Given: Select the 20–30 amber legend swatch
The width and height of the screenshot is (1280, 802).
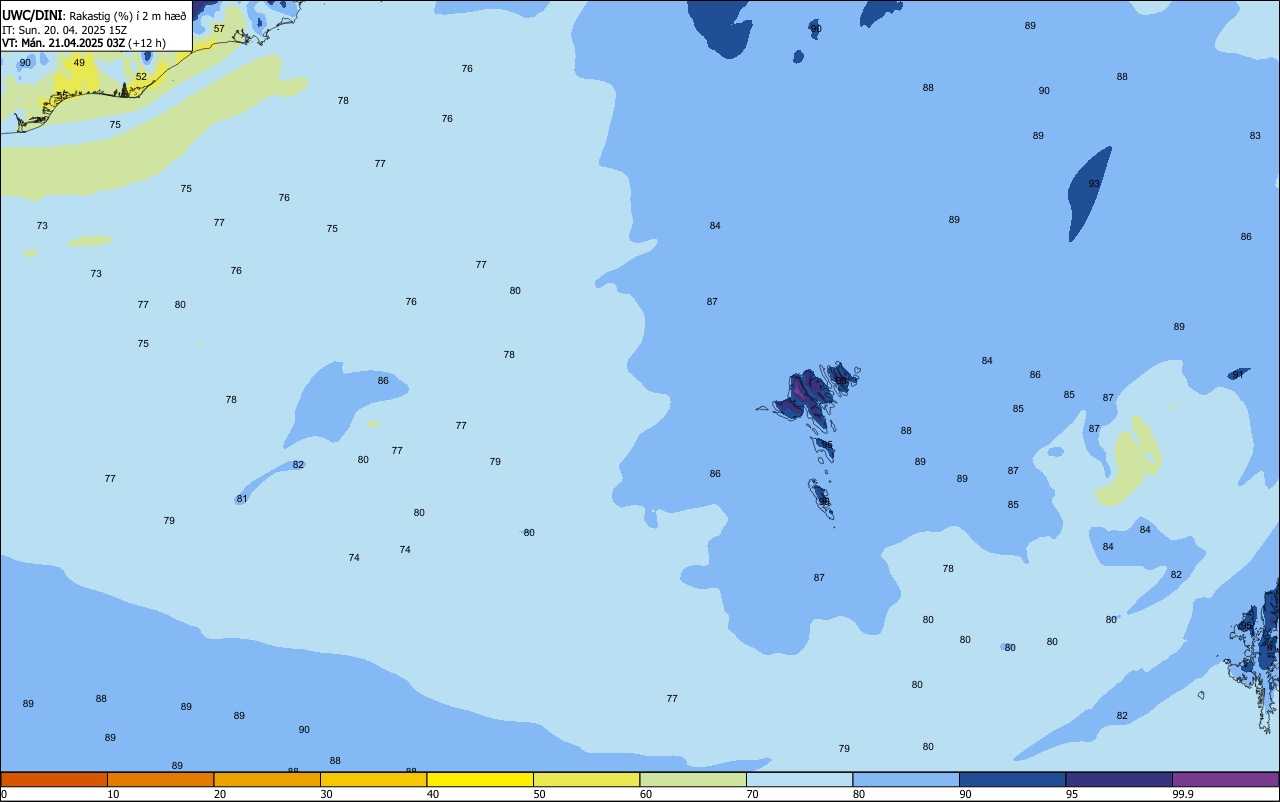Looking at the screenshot, I should click(267, 779).
